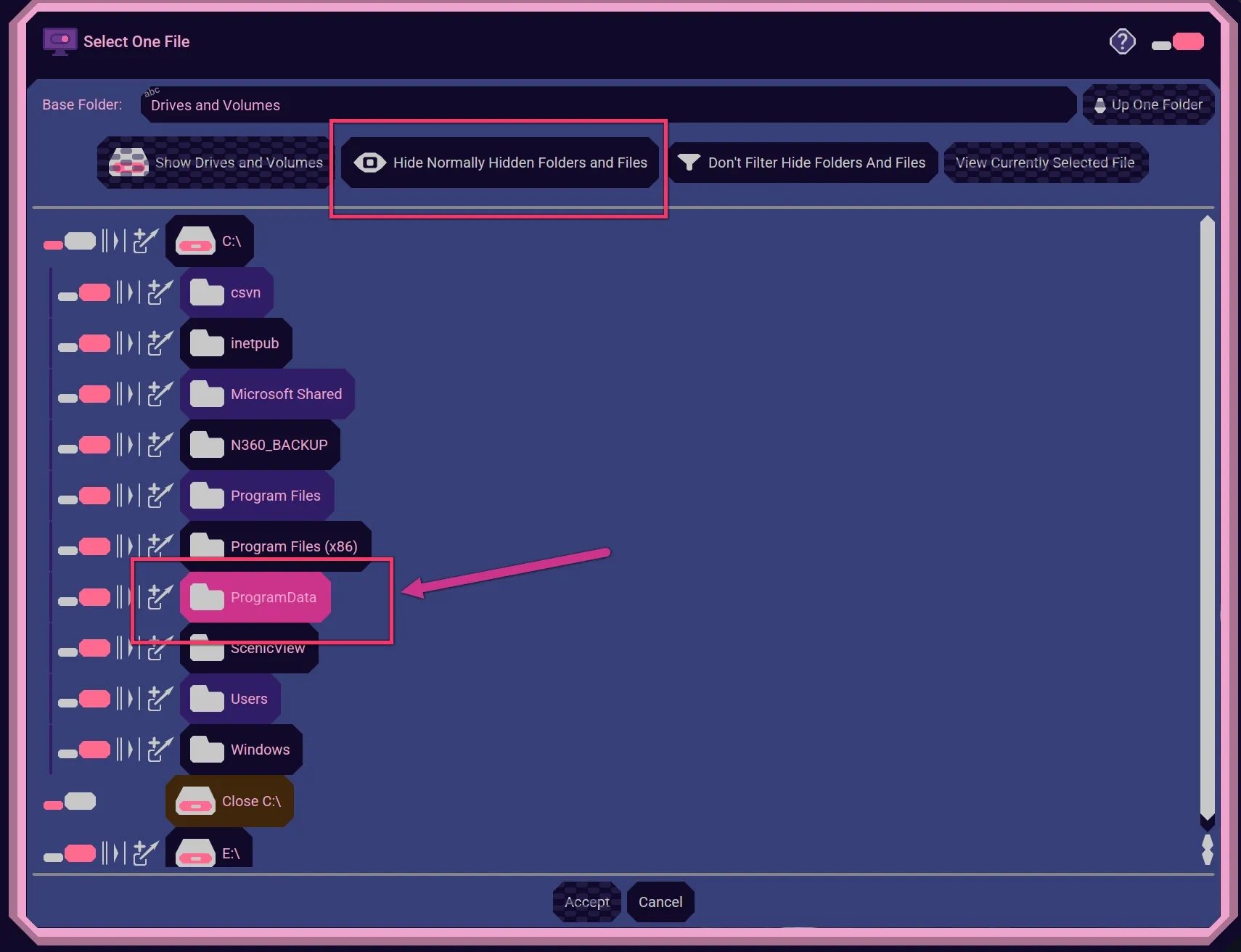Click the step-play icon beside Microsoft Shared
This screenshot has height=952, width=1241.
(128, 394)
